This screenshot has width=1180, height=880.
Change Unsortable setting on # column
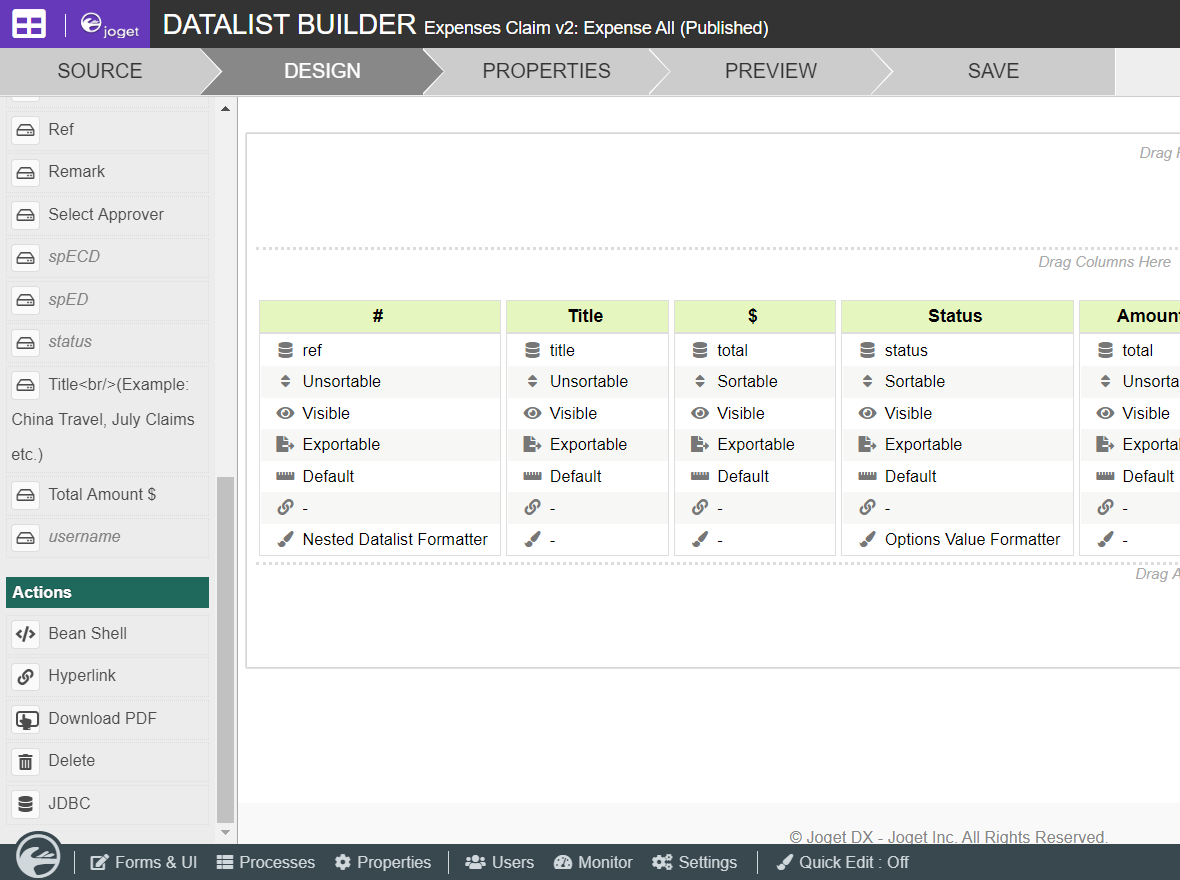[x=341, y=381]
